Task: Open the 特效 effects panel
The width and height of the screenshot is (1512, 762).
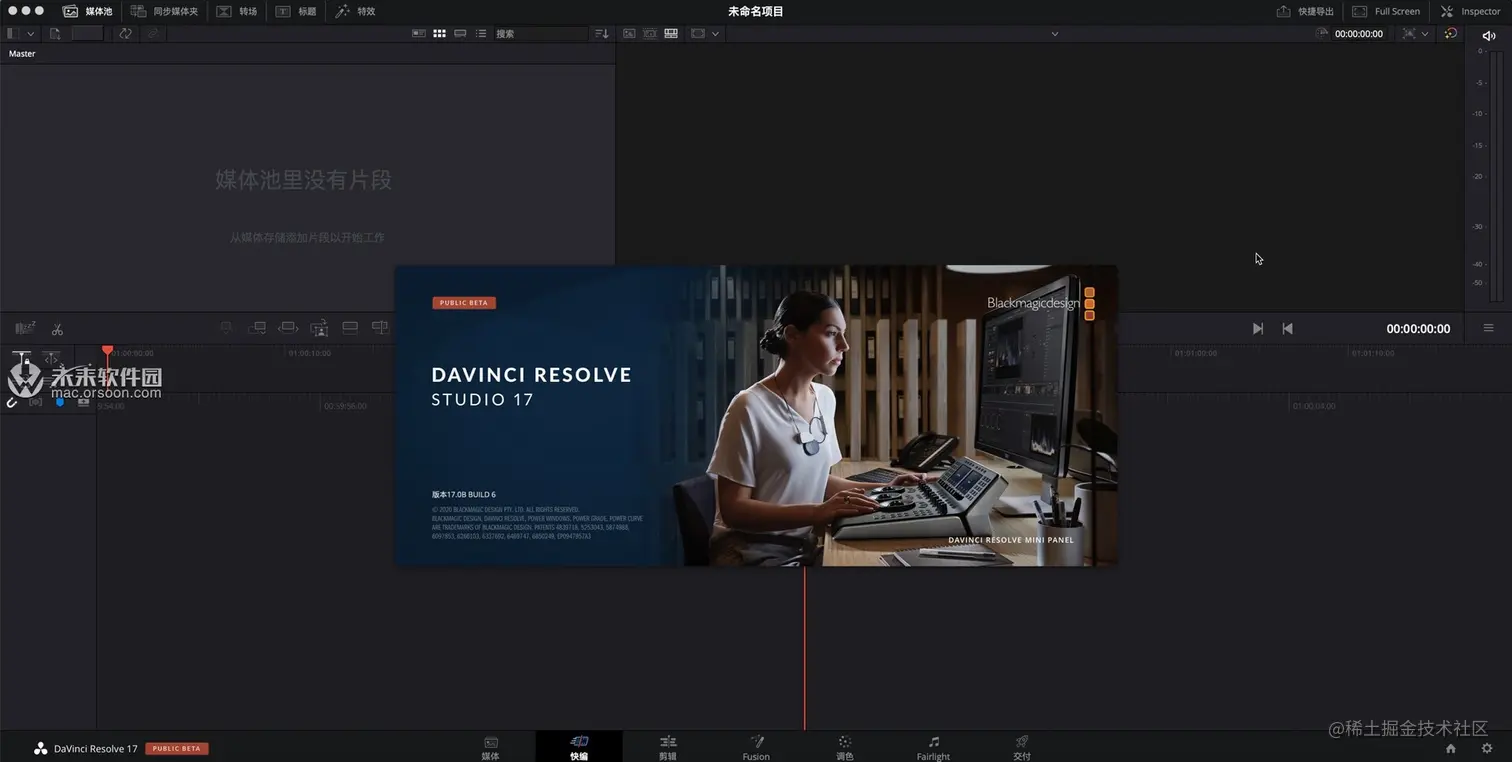Action: (x=355, y=11)
